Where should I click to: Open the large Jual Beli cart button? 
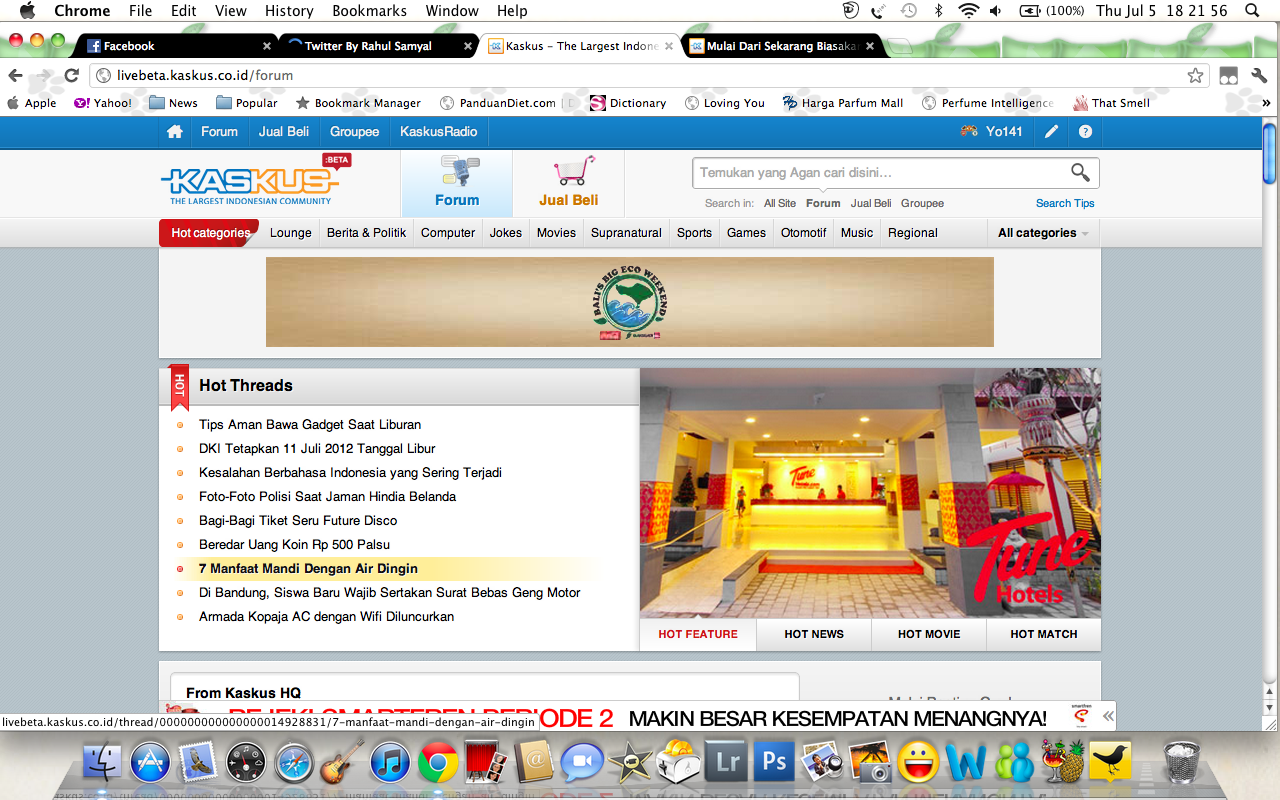569,183
